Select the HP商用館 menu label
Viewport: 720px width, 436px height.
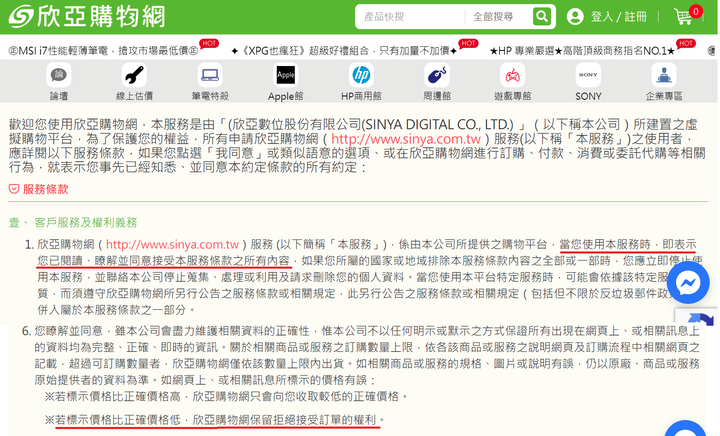pos(361,96)
